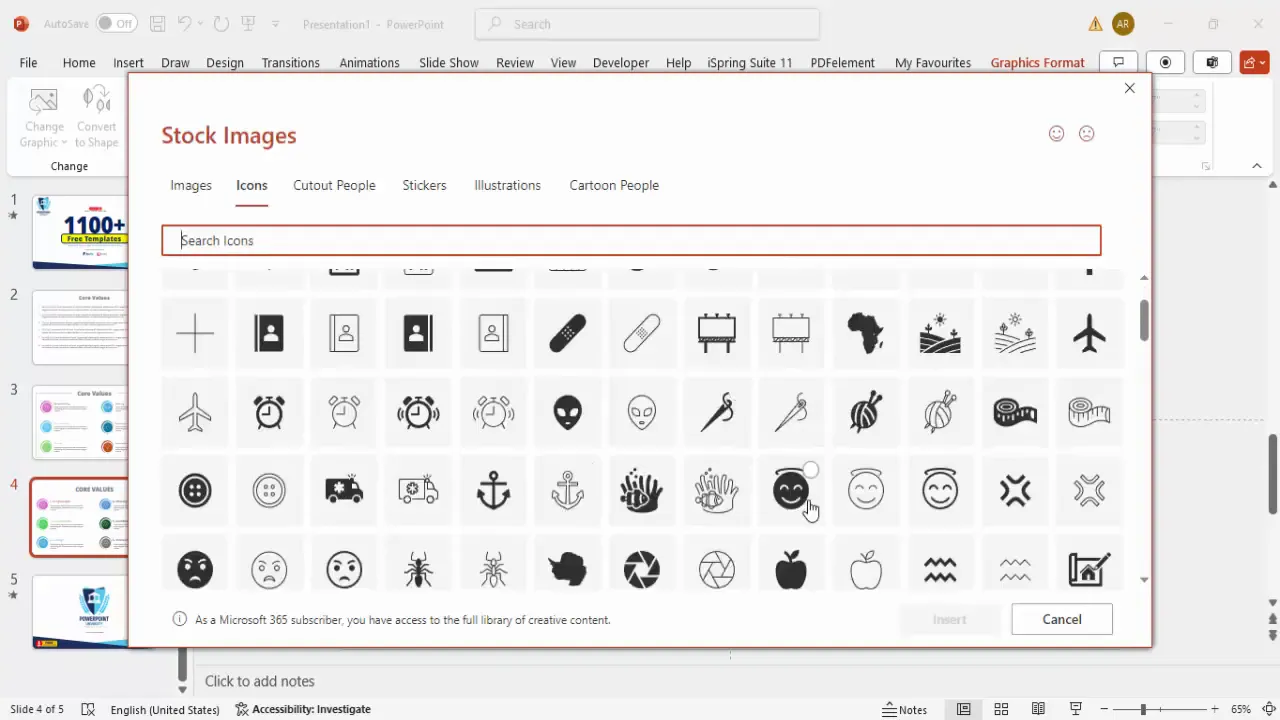
Task: Select the outline anchor icon
Action: pos(567,490)
